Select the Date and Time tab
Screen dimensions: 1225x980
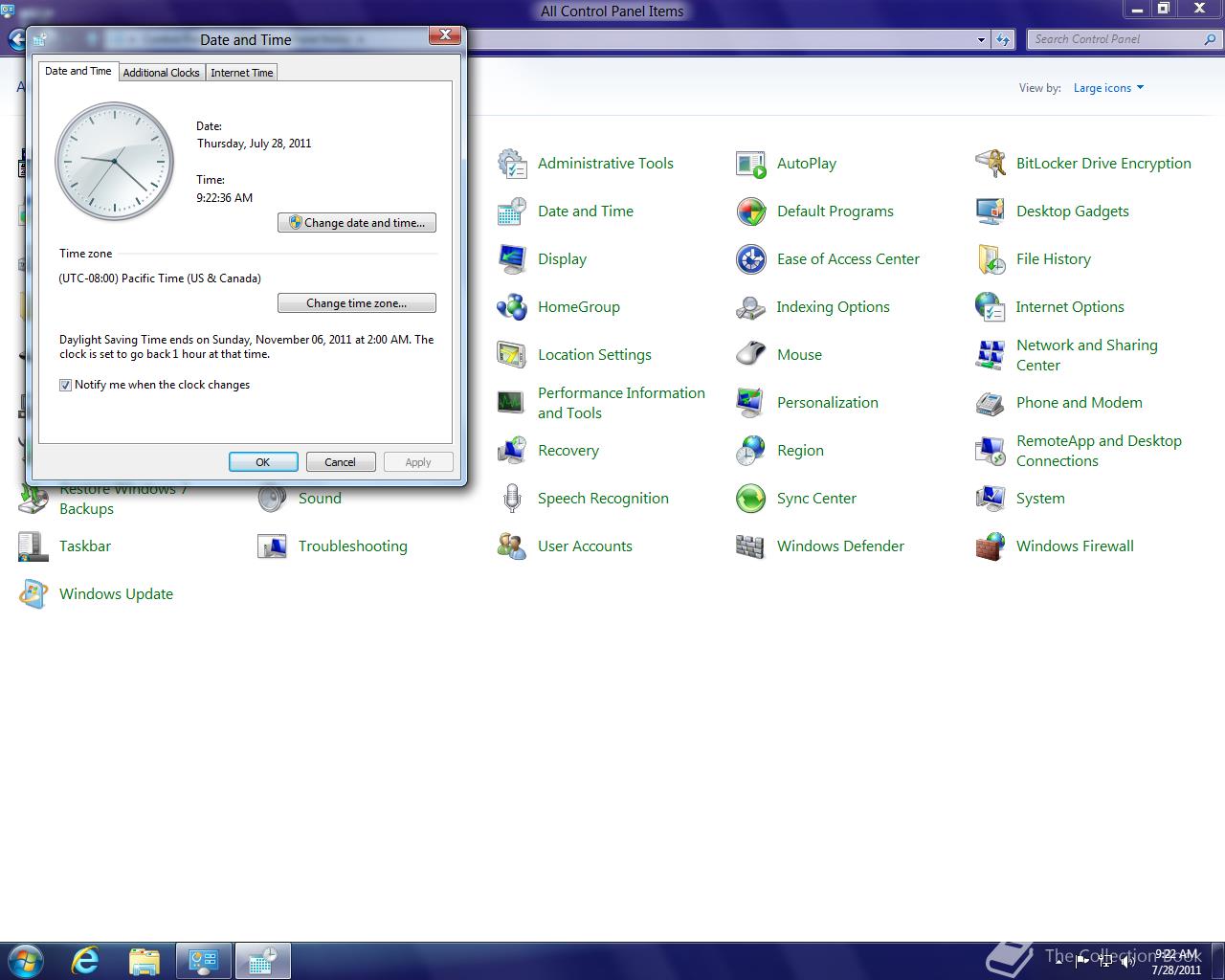(78, 71)
